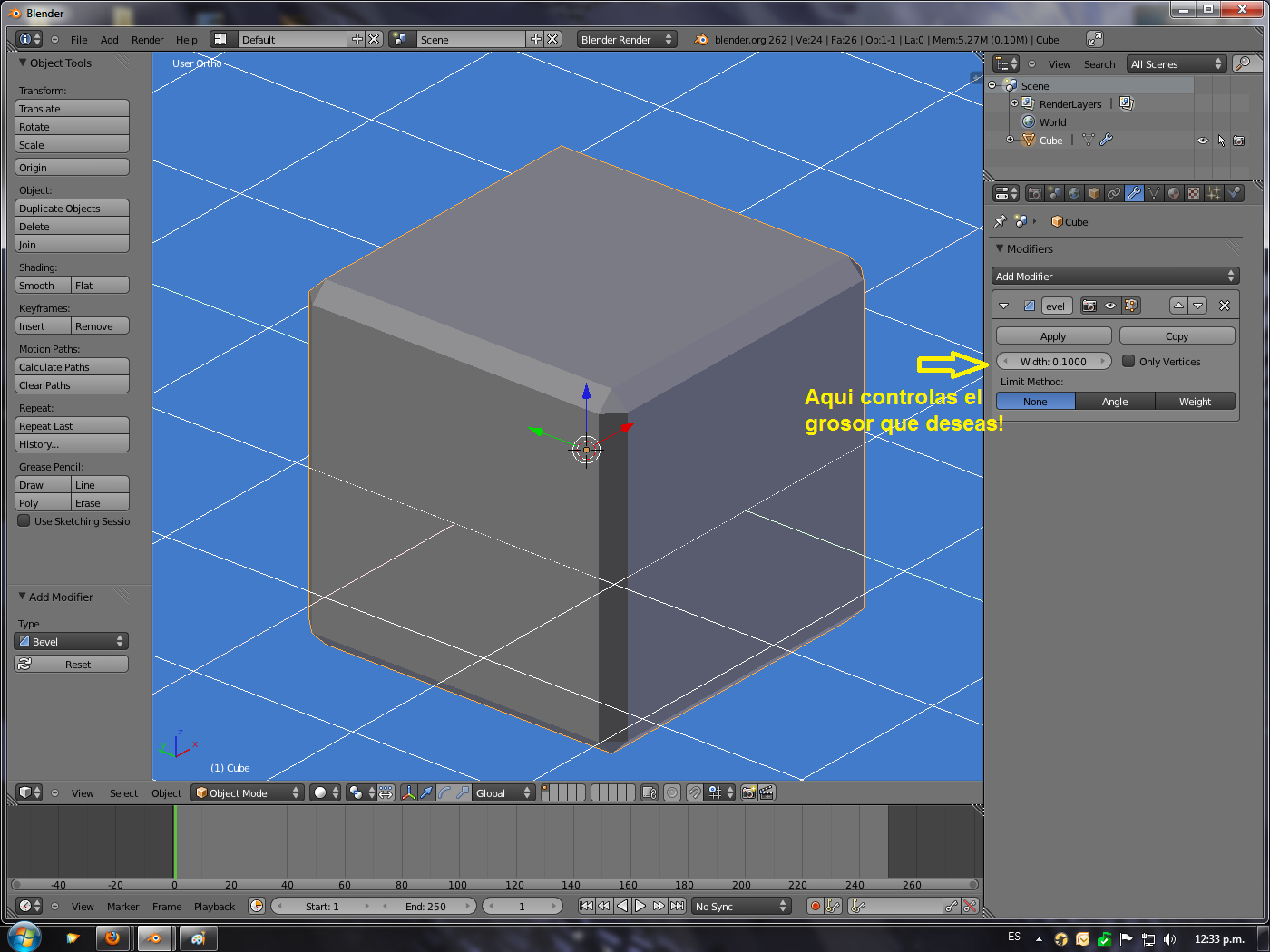1270x952 pixels.
Task: Open the Scene properties tab
Action: pos(1054,193)
